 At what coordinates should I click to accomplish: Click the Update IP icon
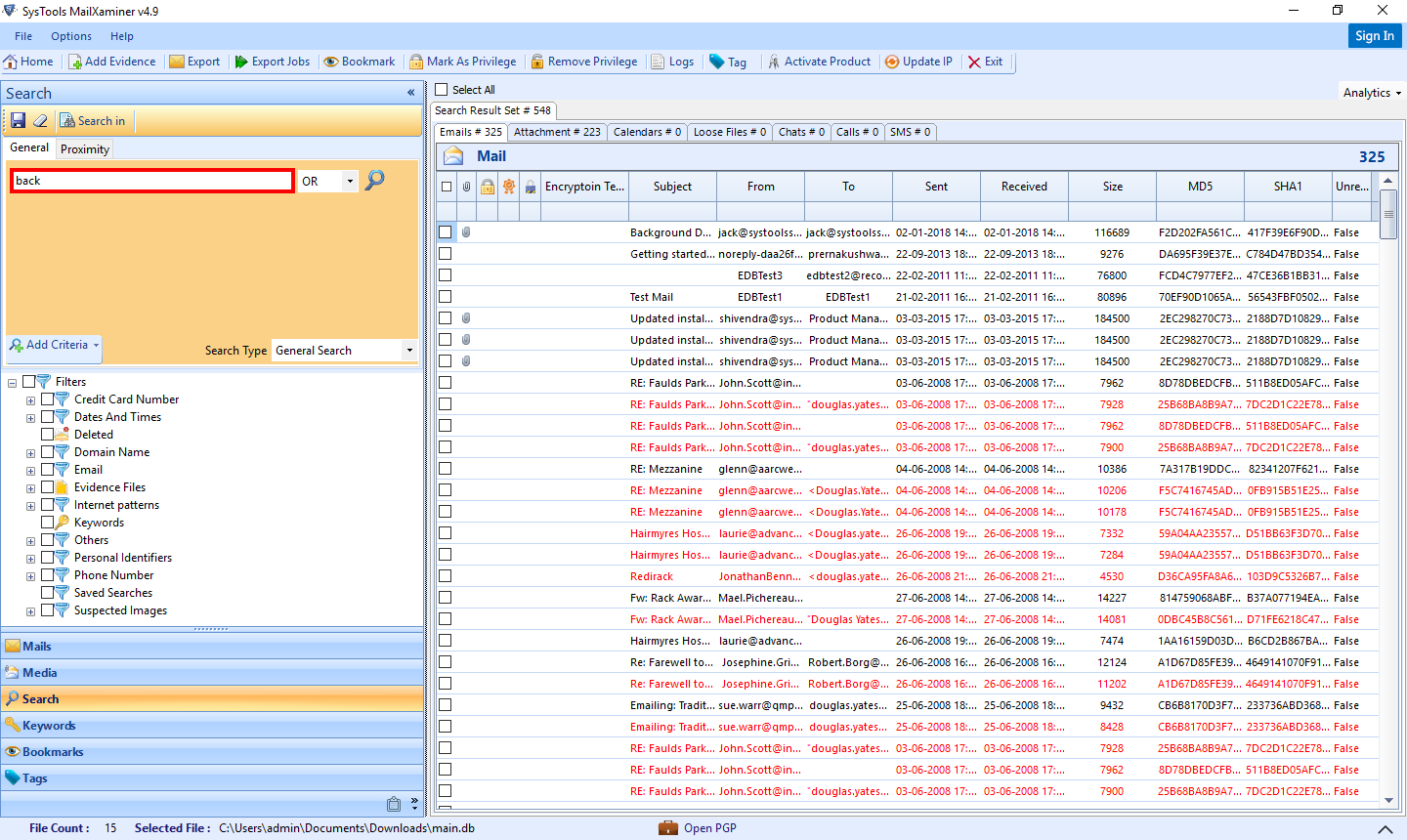tap(892, 62)
